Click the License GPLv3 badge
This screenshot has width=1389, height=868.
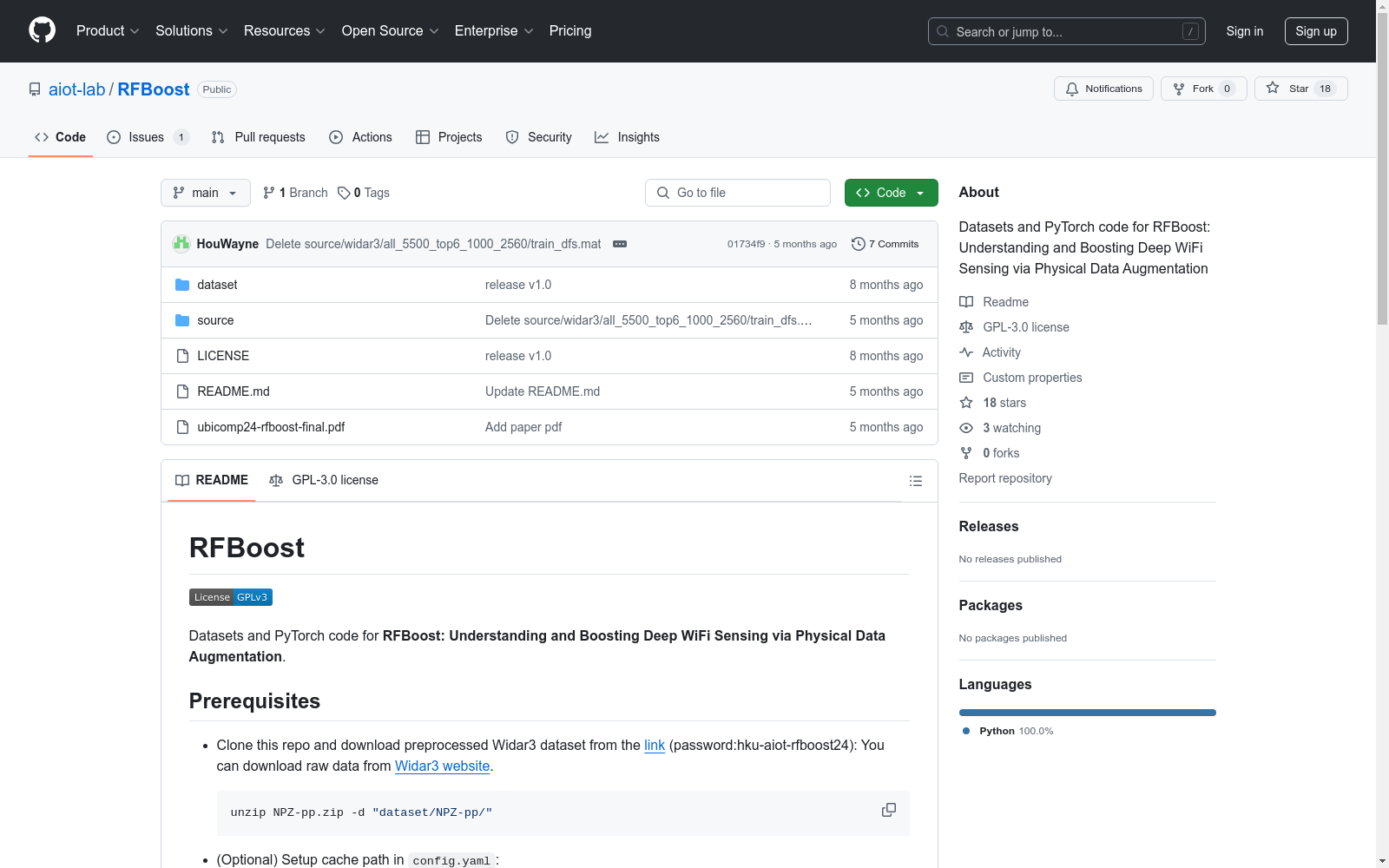(x=231, y=597)
